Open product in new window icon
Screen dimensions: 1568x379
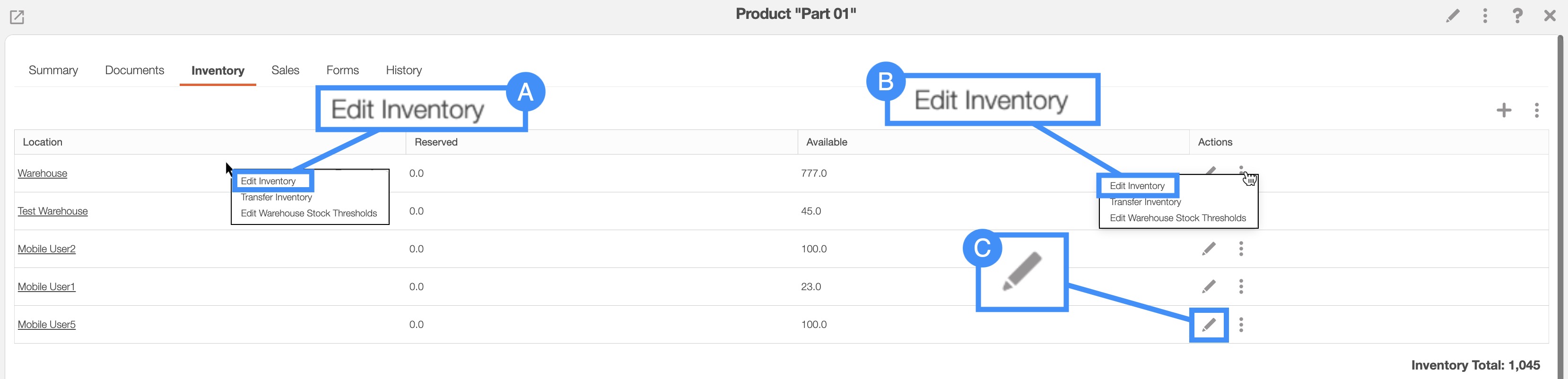(x=17, y=17)
